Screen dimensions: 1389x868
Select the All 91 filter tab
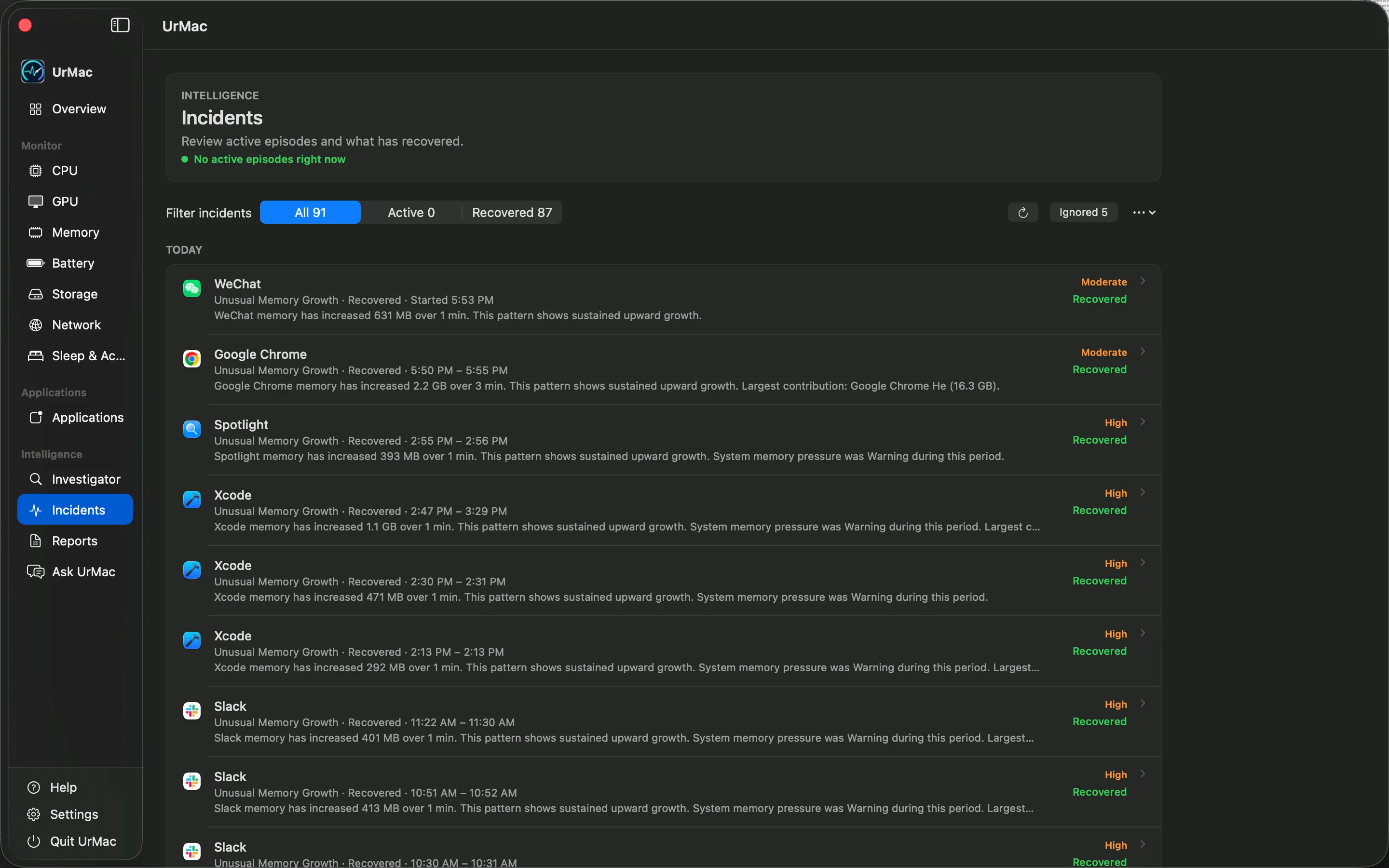(x=310, y=212)
